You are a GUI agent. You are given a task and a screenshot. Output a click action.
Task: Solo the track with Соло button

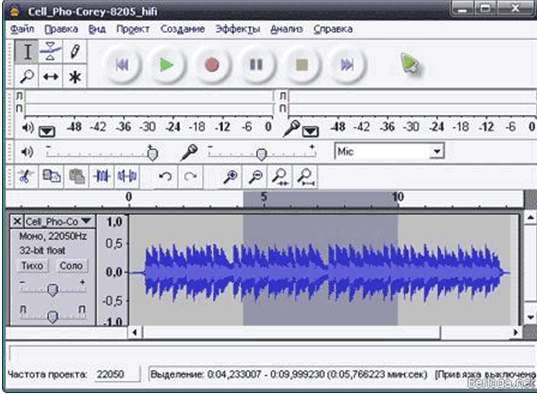(71, 266)
